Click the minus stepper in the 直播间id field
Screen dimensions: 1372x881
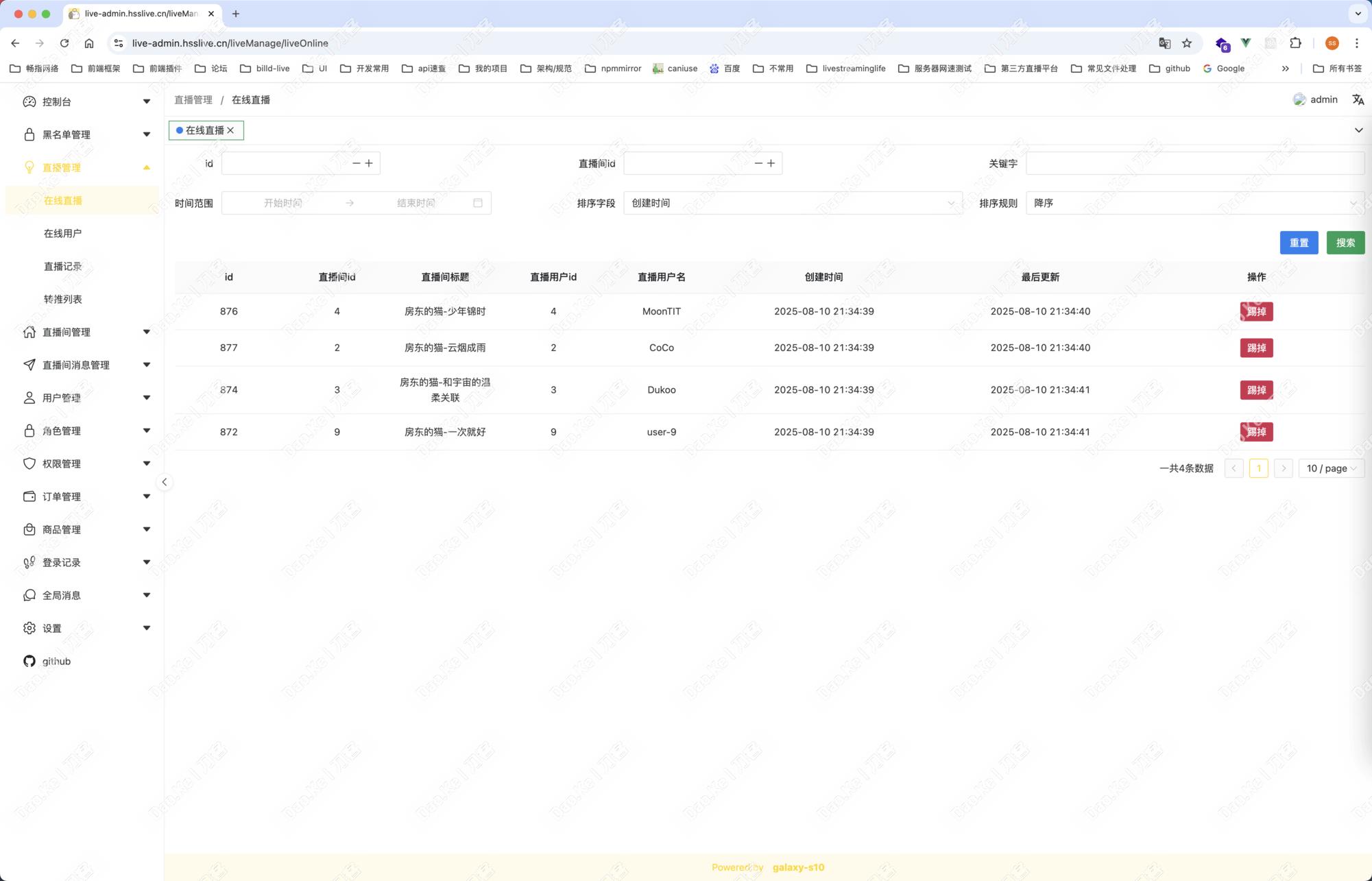click(x=758, y=163)
